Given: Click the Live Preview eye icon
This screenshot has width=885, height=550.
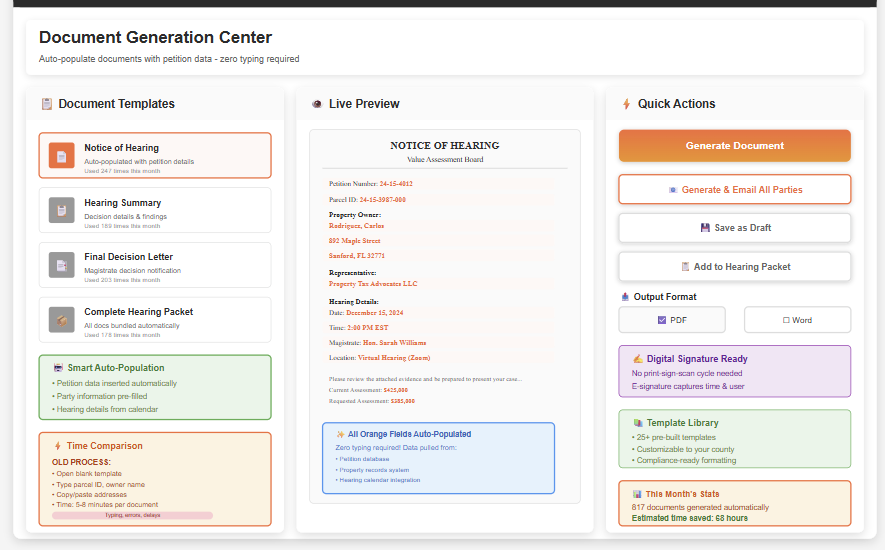Looking at the screenshot, I should (317, 104).
